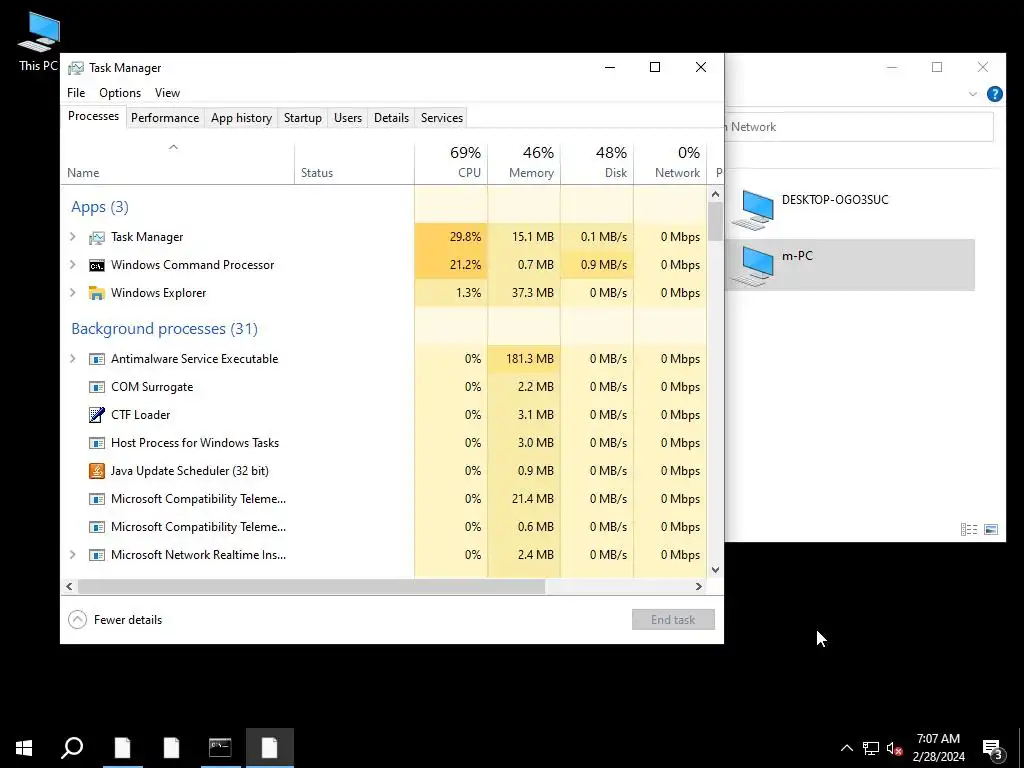Select the 0.9 MB/s disk cell
Image resolution: width=1024 pixels, height=768 pixels.
597,265
